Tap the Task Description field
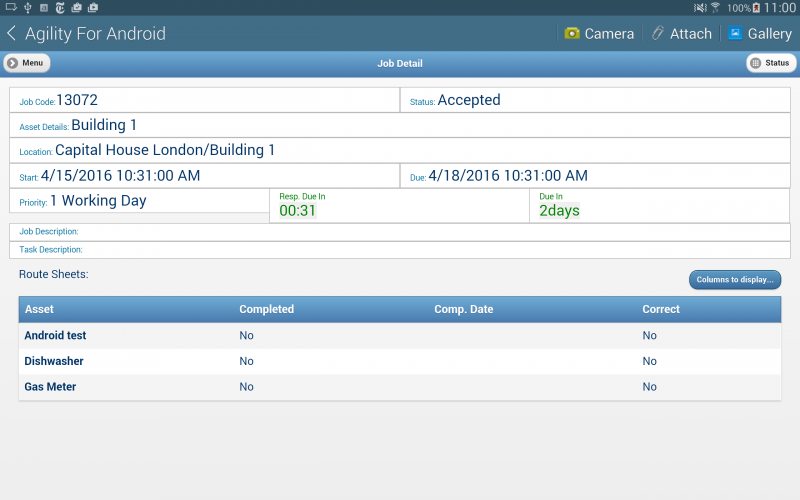 400,250
